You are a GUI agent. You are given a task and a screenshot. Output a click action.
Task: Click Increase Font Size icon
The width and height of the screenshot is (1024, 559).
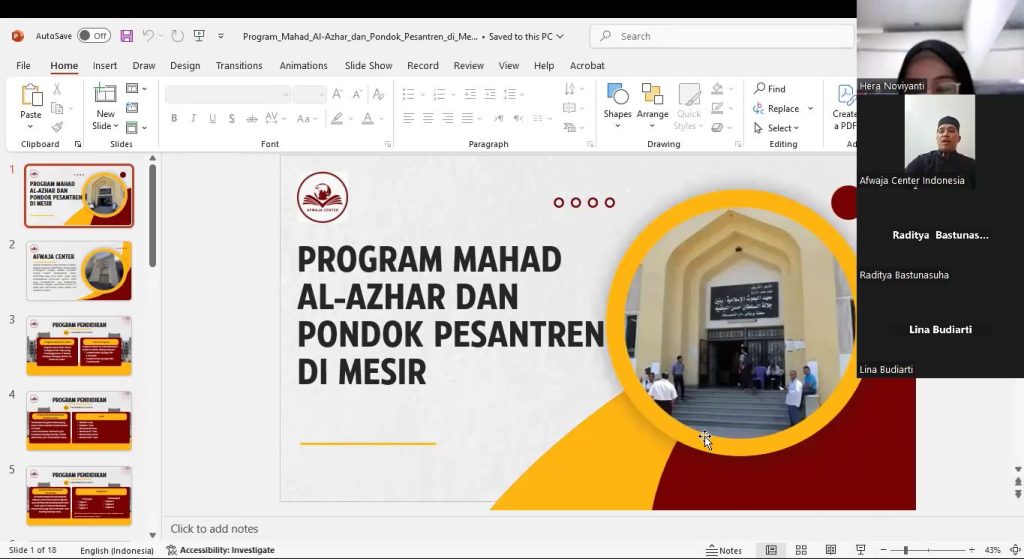(x=337, y=94)
